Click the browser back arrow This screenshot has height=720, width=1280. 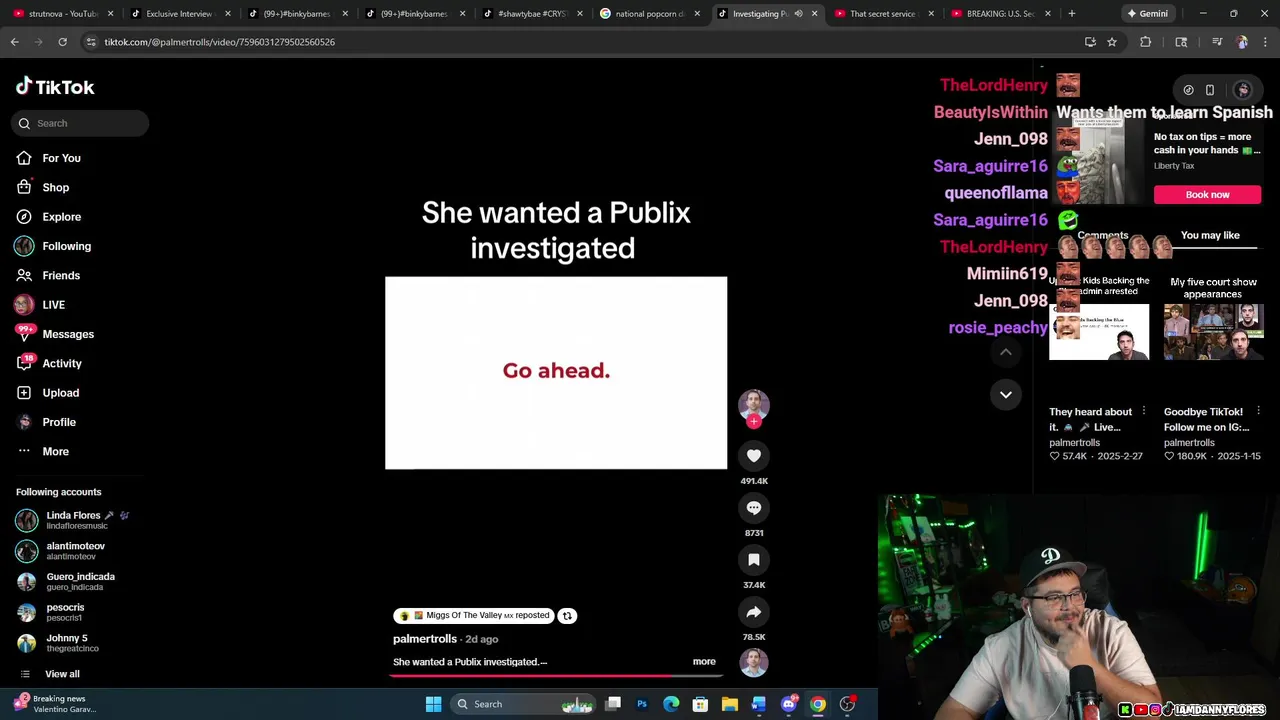point(15,42)
